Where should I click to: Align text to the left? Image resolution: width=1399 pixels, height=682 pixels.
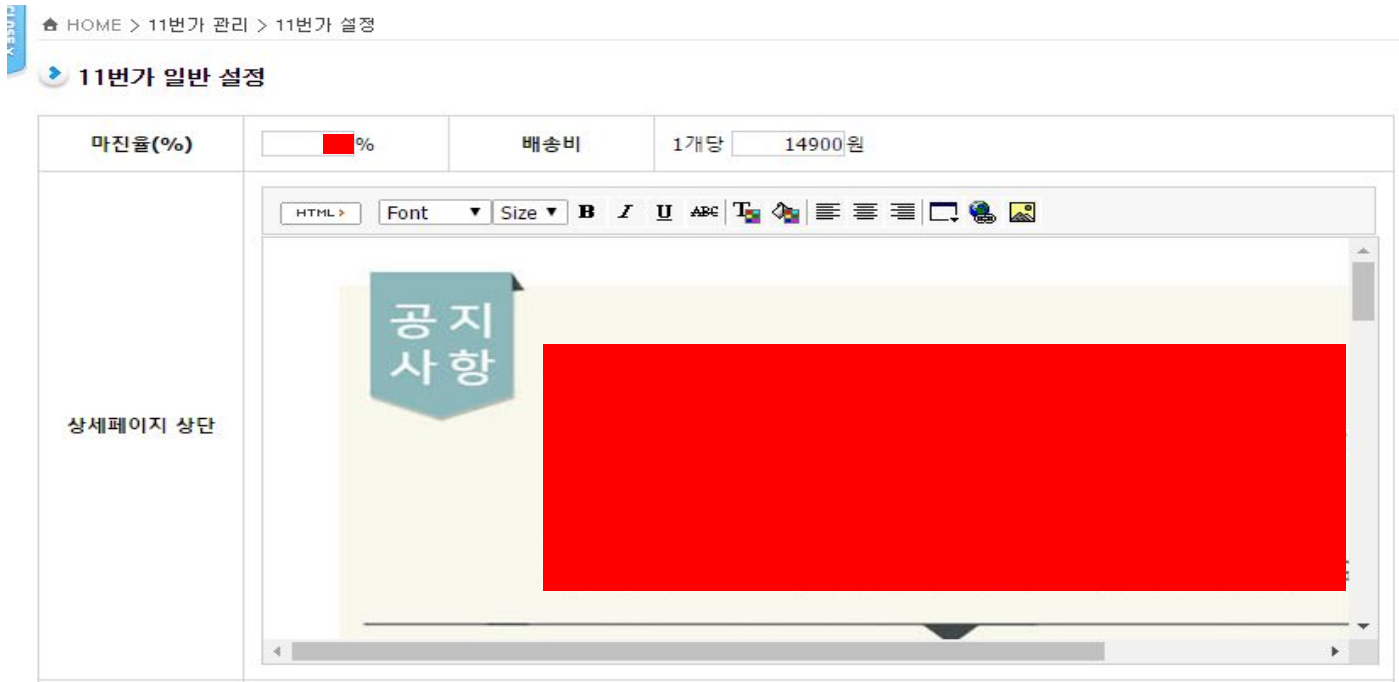click(x=826, y=212)
